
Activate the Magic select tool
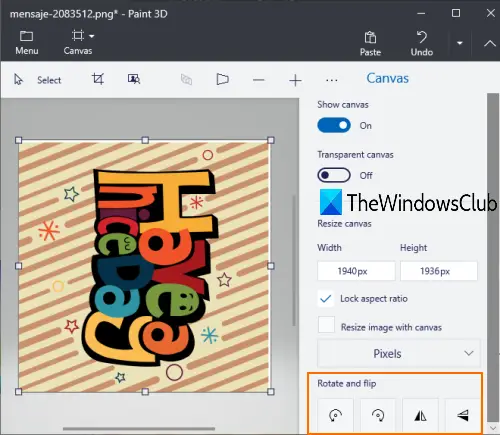pos(134,79)
